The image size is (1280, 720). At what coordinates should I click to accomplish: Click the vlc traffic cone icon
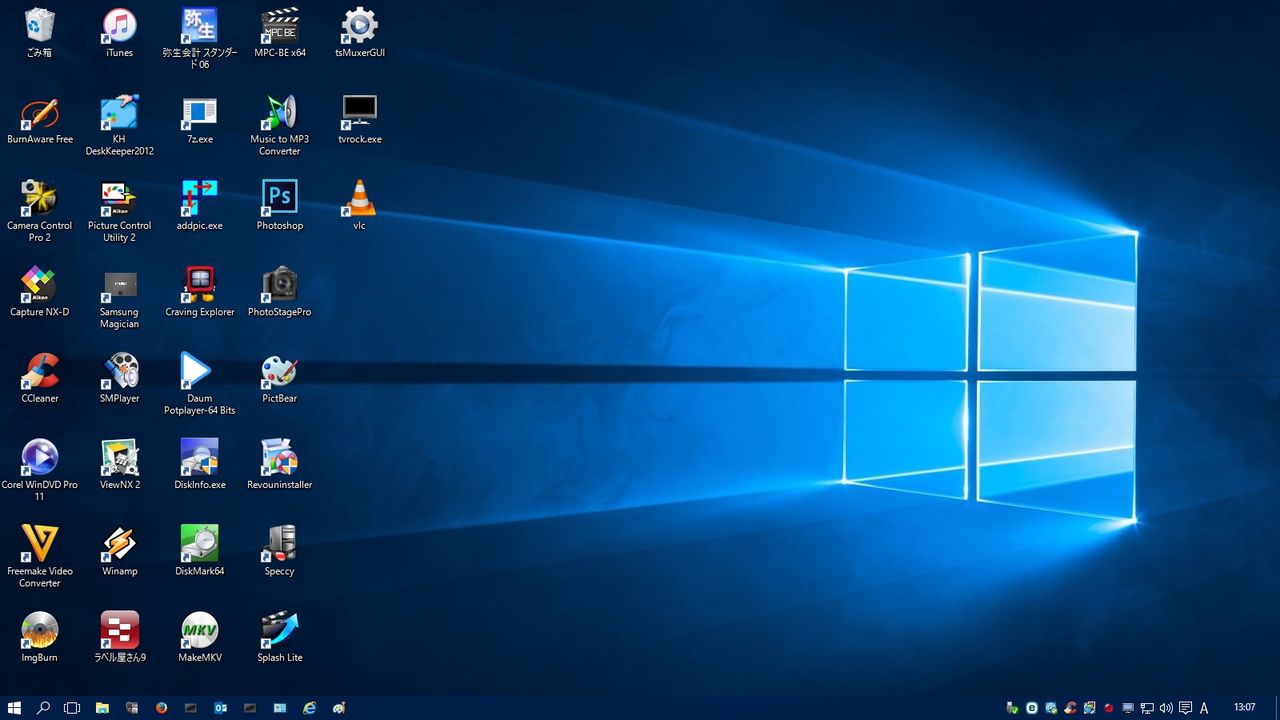(359, 206)
